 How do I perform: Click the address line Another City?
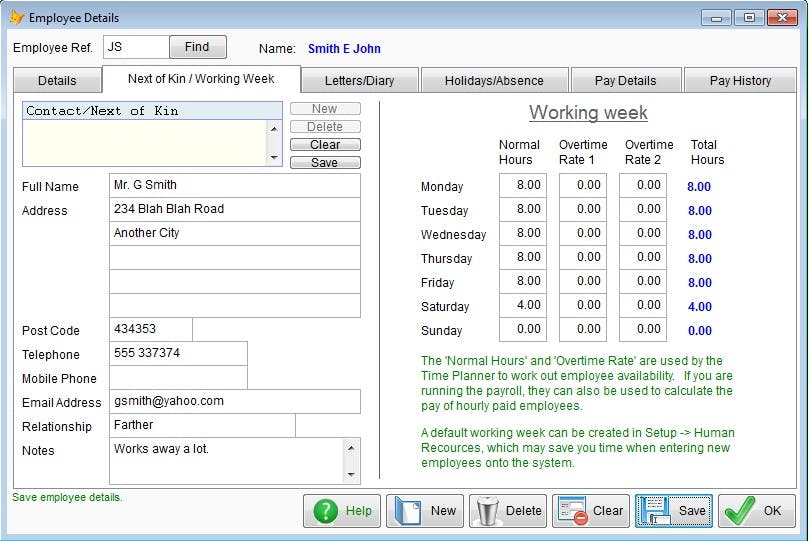click(235, 233)
